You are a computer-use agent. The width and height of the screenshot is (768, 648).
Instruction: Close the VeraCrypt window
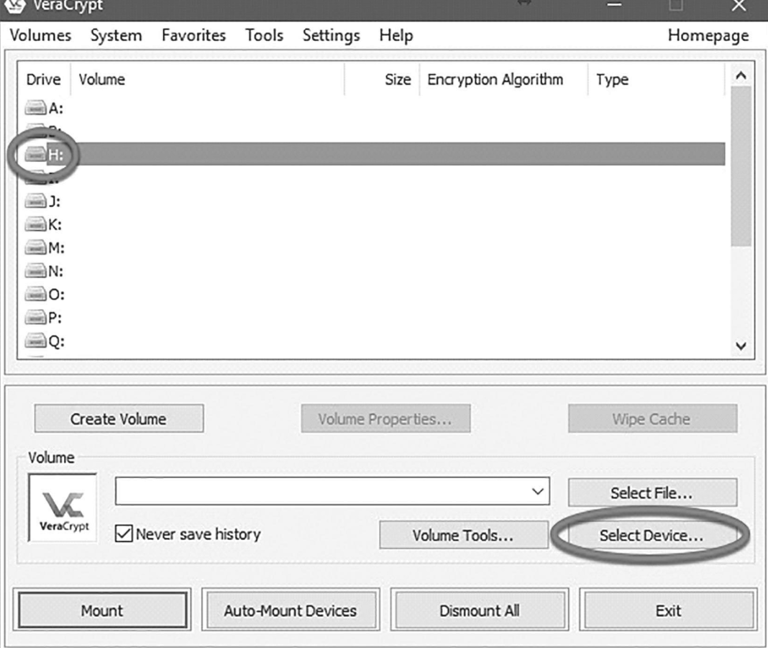coord(739,6)
